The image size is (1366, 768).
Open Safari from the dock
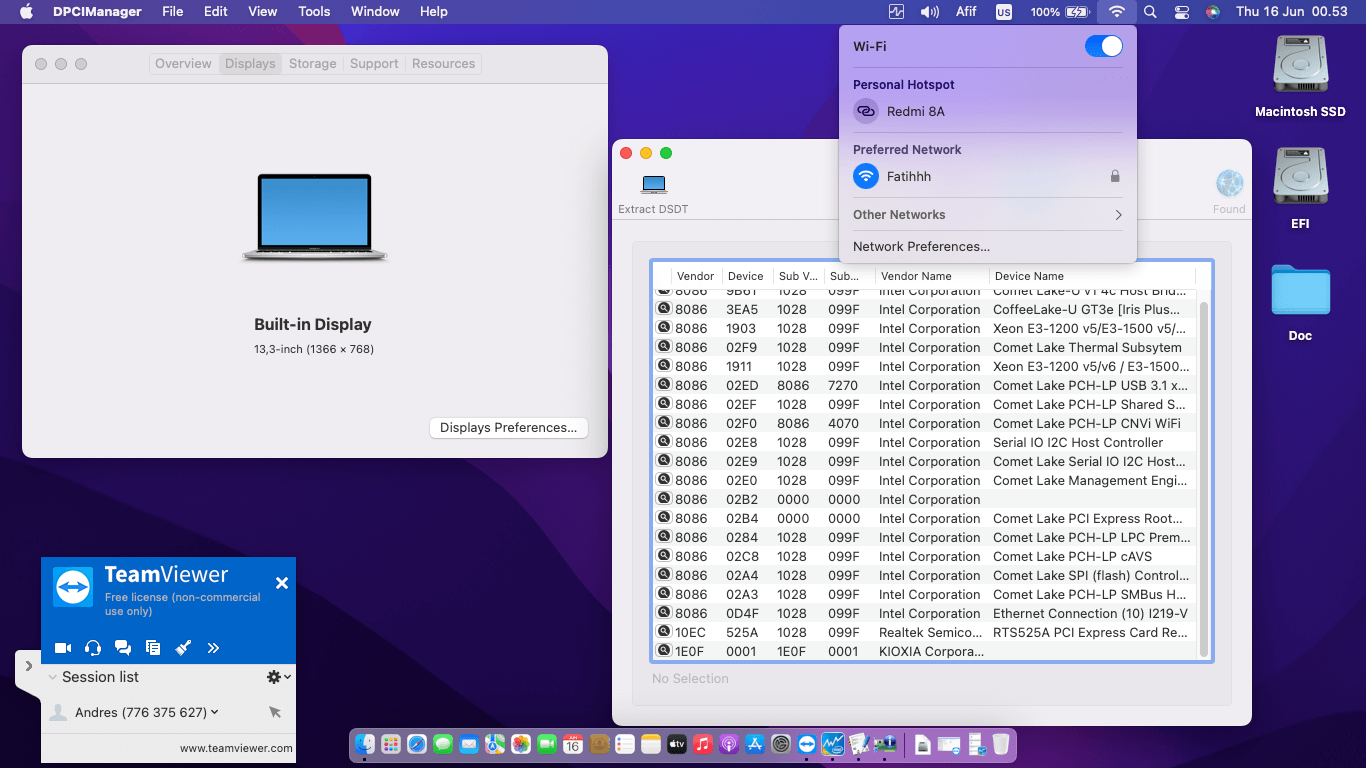coord(417,744)
